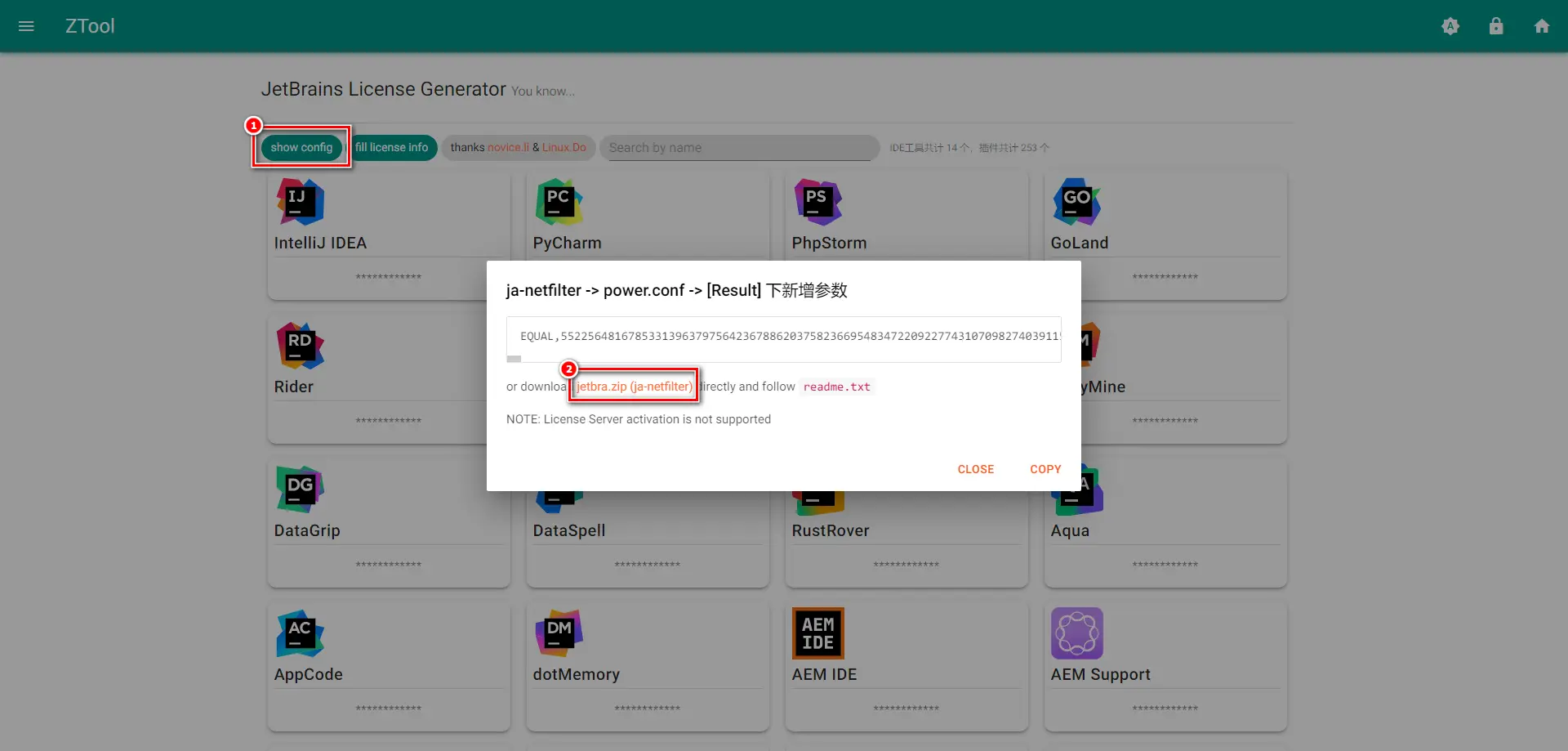
Task: Click the AppCode card title
Action: 309,674
